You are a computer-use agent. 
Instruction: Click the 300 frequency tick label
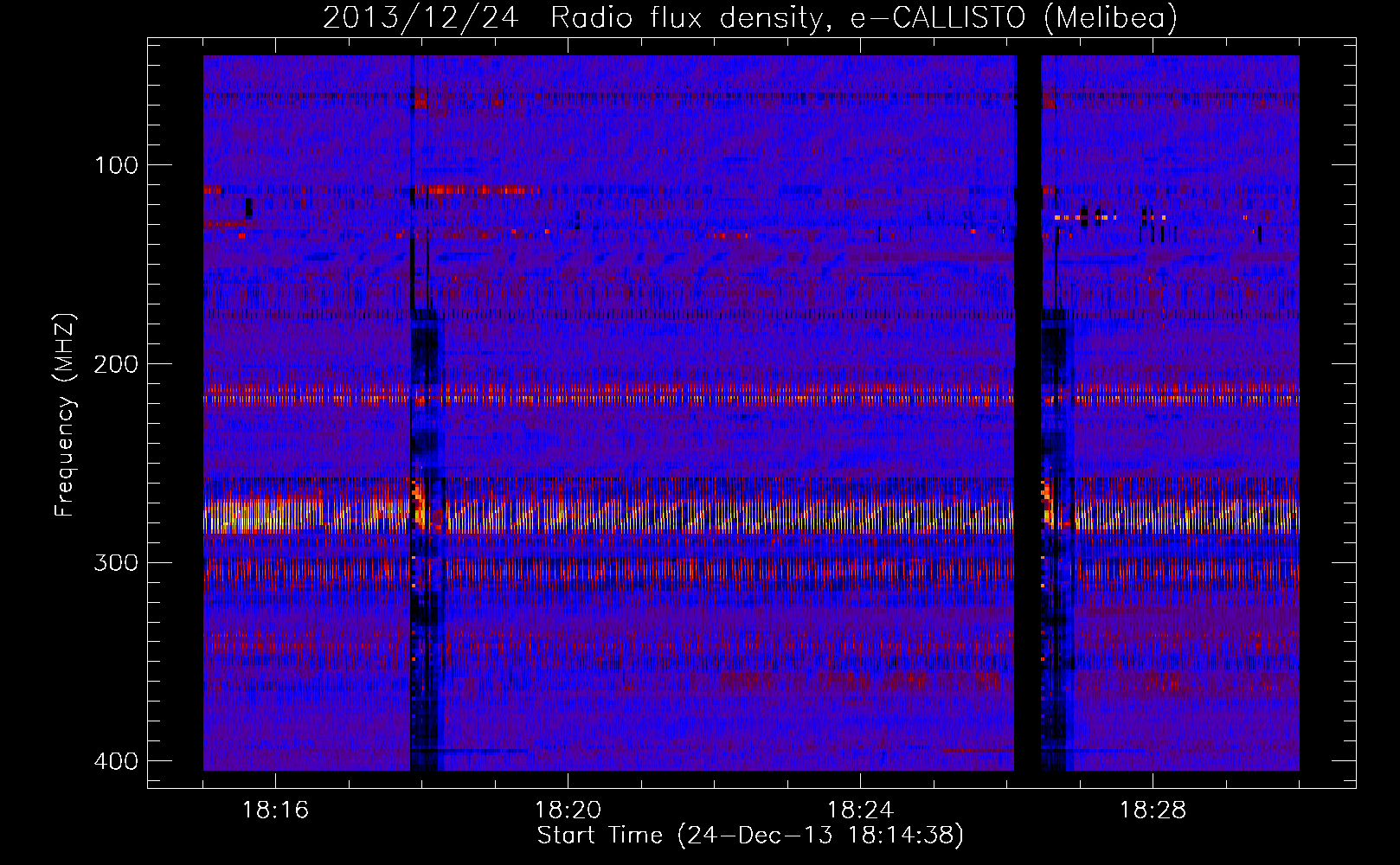tap(116, 563)
